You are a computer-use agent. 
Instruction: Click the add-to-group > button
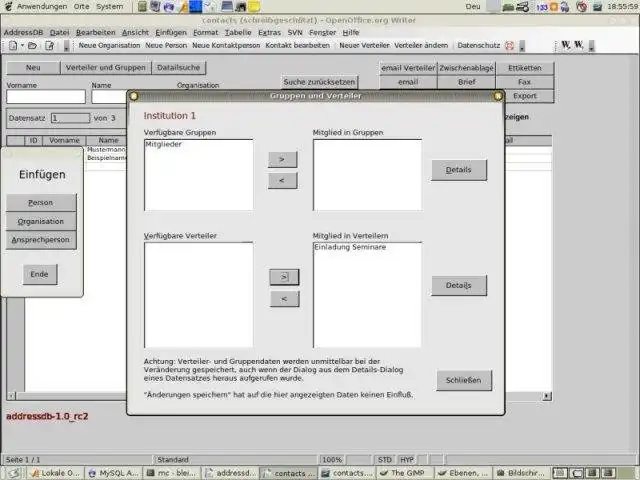(x=282, y=160)
